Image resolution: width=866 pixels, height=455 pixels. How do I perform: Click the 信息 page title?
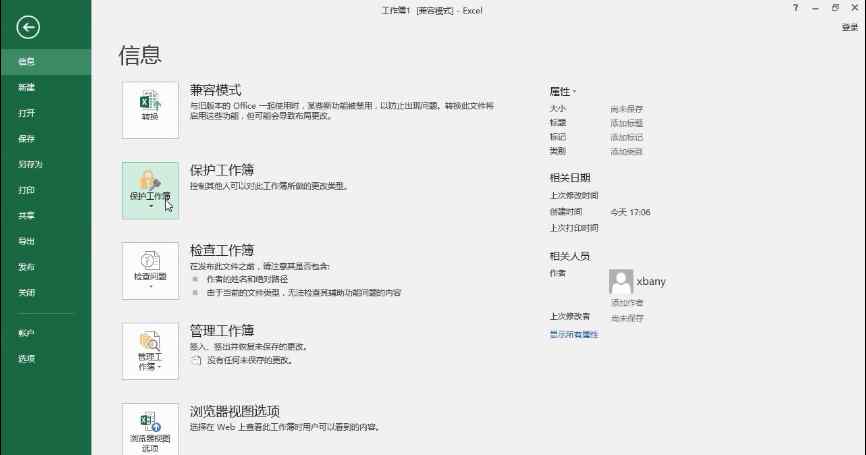click(x=140, y=55)
